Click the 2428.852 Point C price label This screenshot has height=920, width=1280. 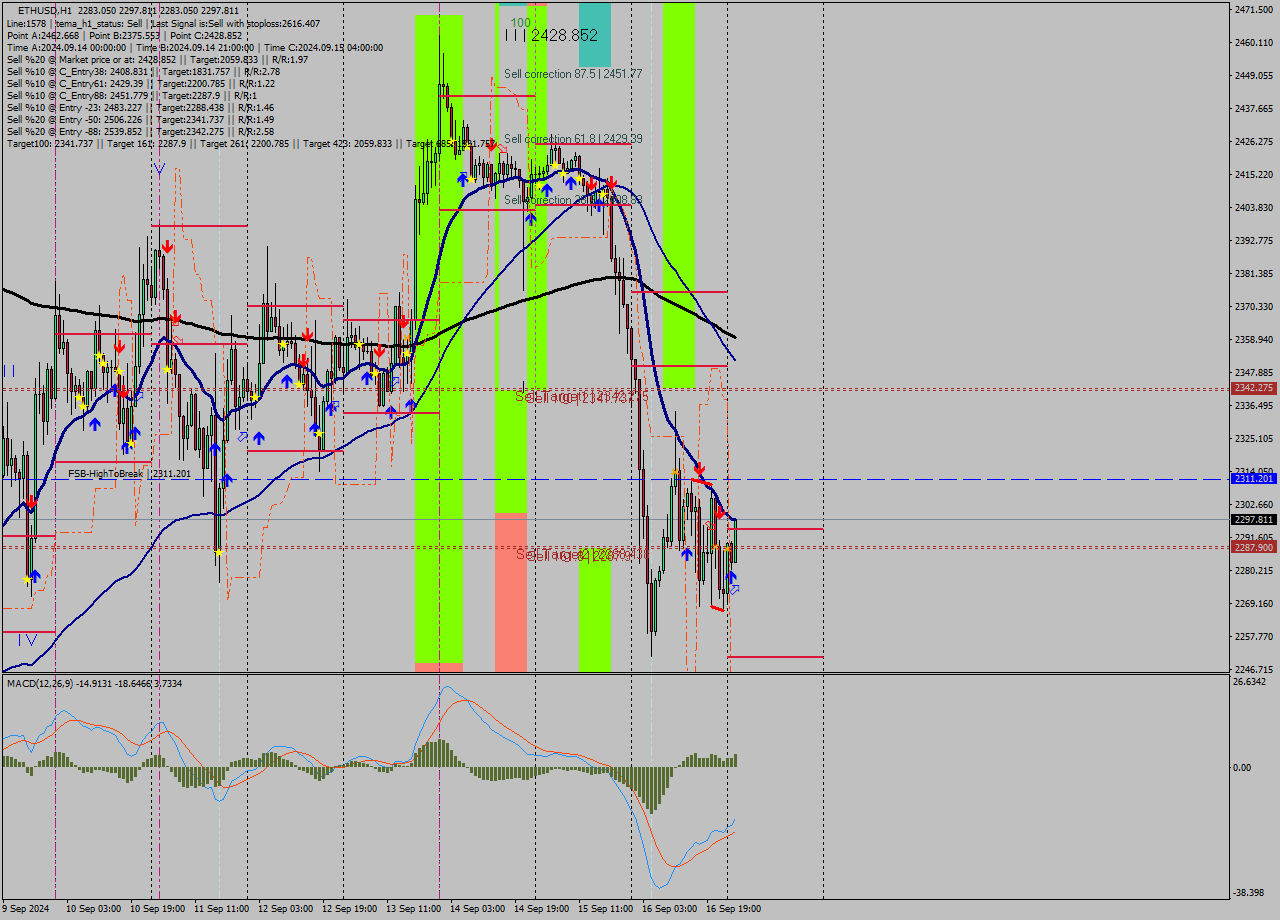[x=564, y=35]
